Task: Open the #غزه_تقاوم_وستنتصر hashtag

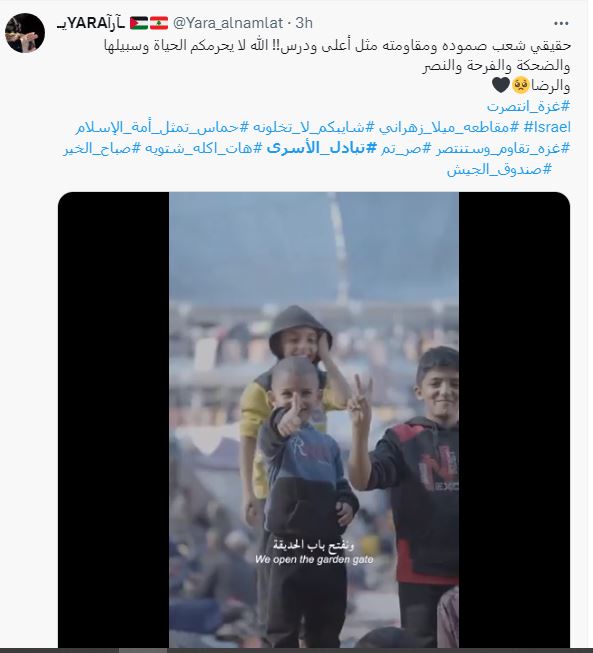Action: pyautogui.click(x=503, y=149)
